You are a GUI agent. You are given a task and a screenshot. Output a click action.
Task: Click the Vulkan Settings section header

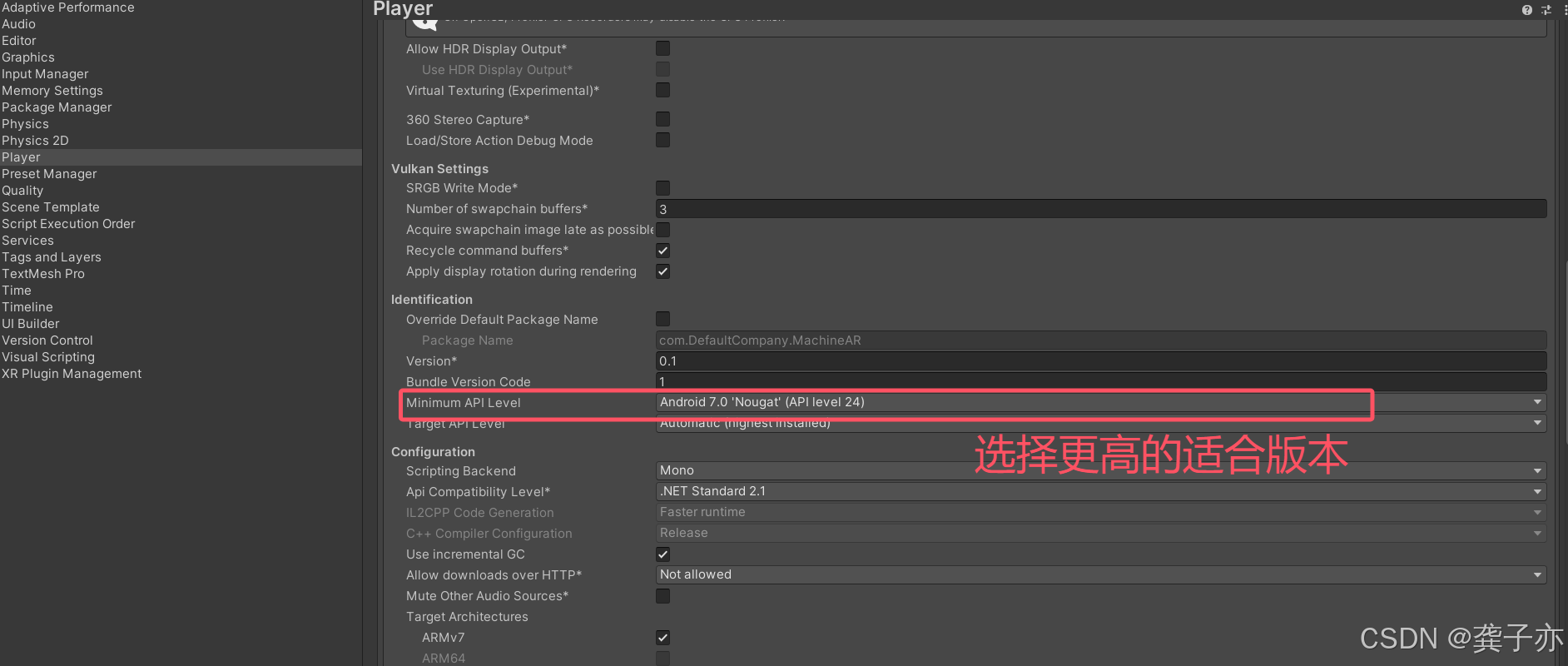[439, 168]
